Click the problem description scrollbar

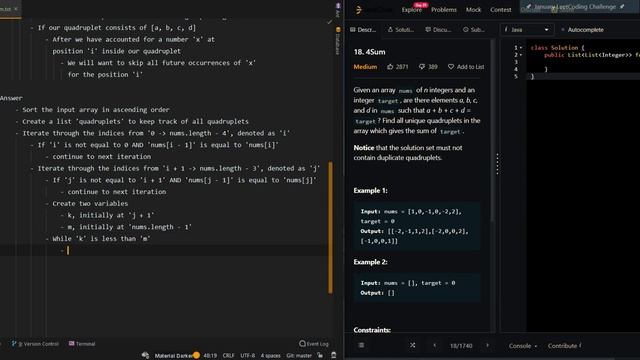pos(492,131)
